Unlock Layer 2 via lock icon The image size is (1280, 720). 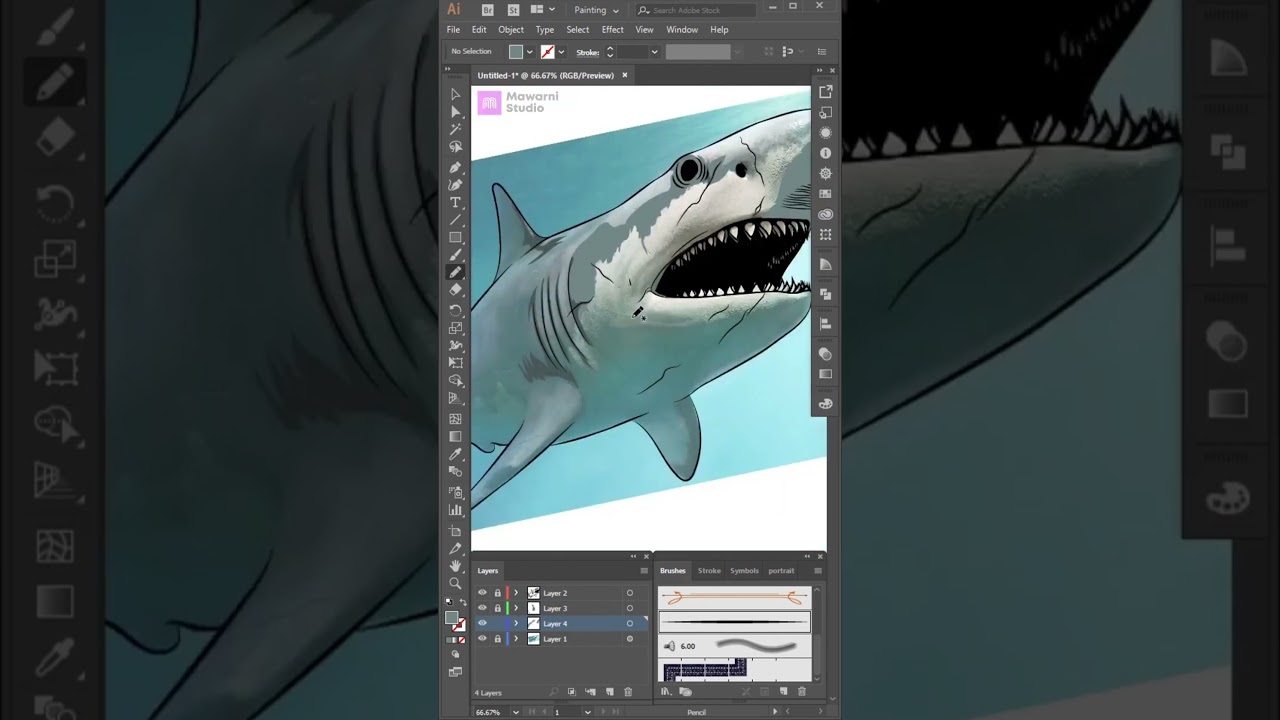[x=497, y=593]
